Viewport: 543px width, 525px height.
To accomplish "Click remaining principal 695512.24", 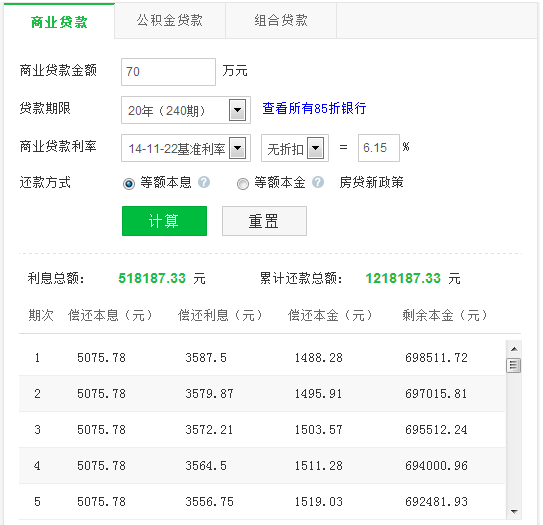I will point(436,429).
